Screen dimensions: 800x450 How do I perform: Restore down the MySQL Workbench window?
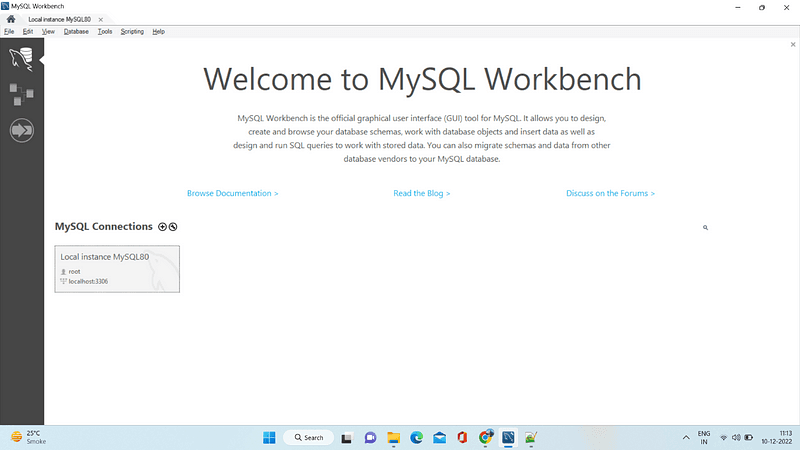point(762,7)
